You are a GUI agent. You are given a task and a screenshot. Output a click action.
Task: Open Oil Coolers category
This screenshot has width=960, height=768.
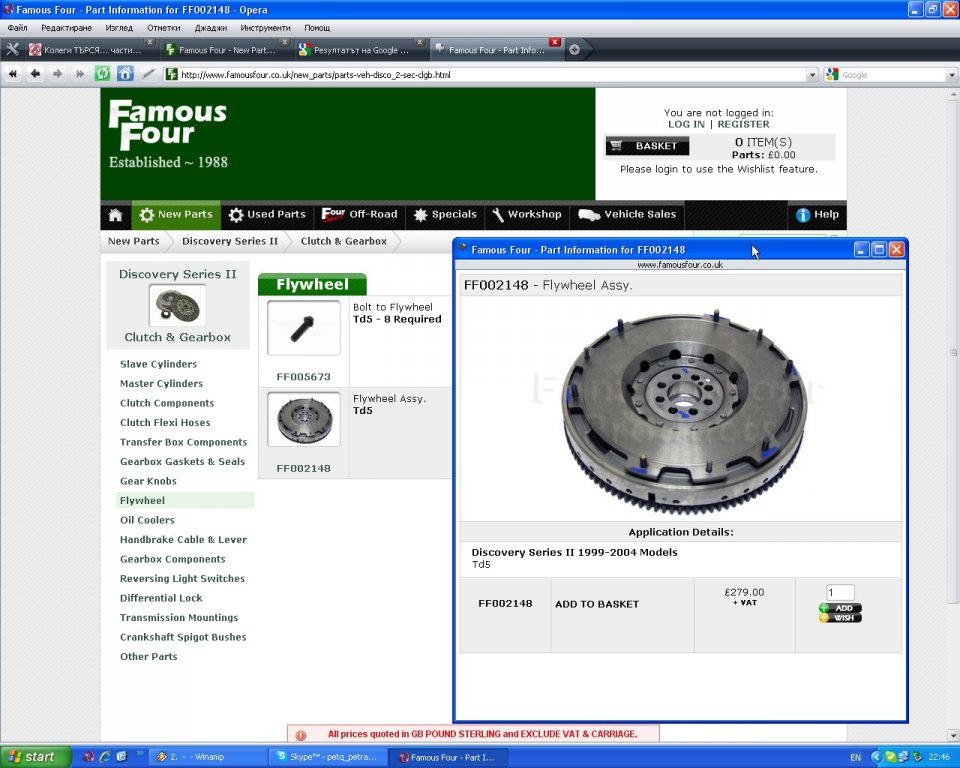147,520
